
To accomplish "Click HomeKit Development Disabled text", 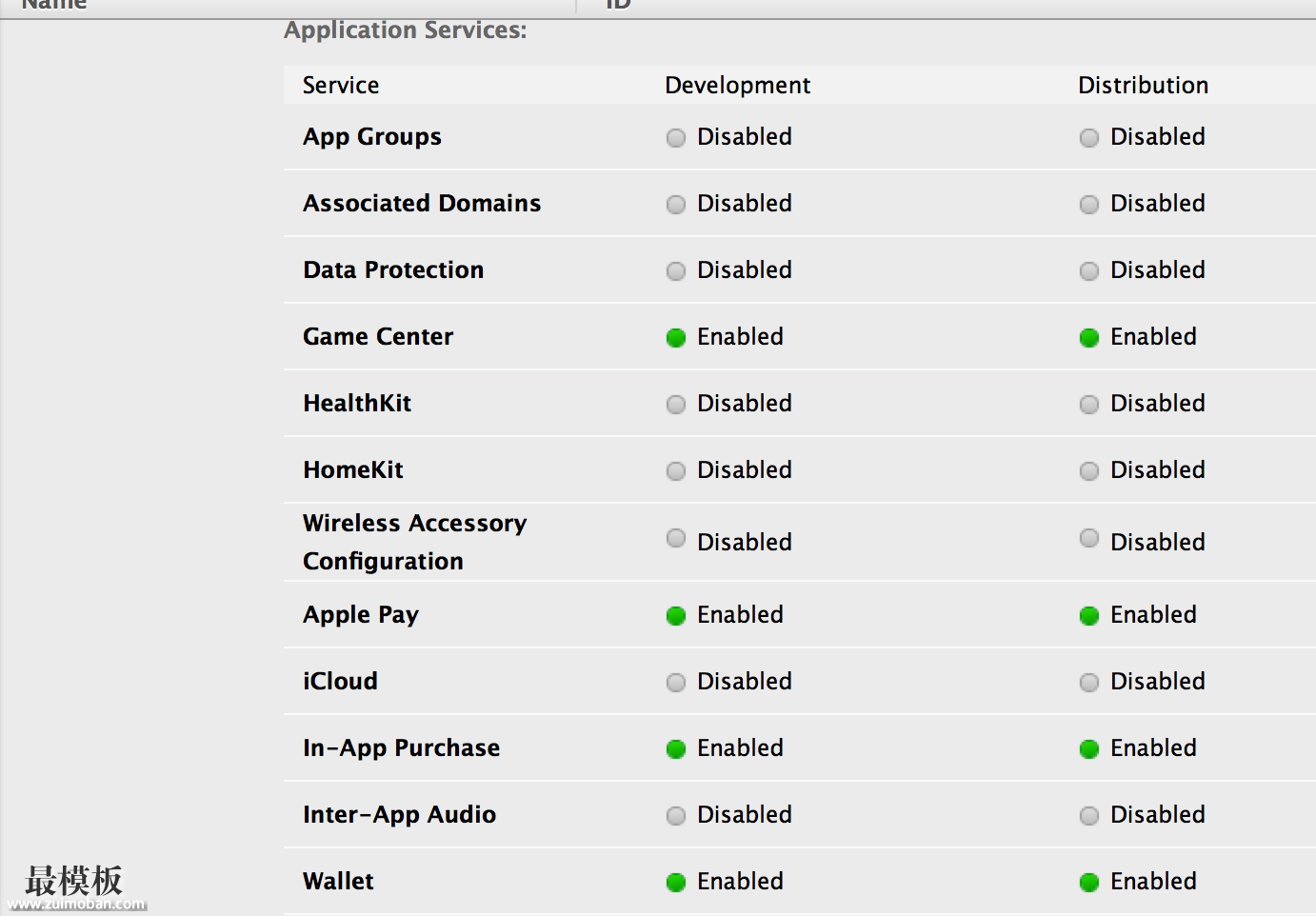I will pyautogui.click(x=745, y=469).
